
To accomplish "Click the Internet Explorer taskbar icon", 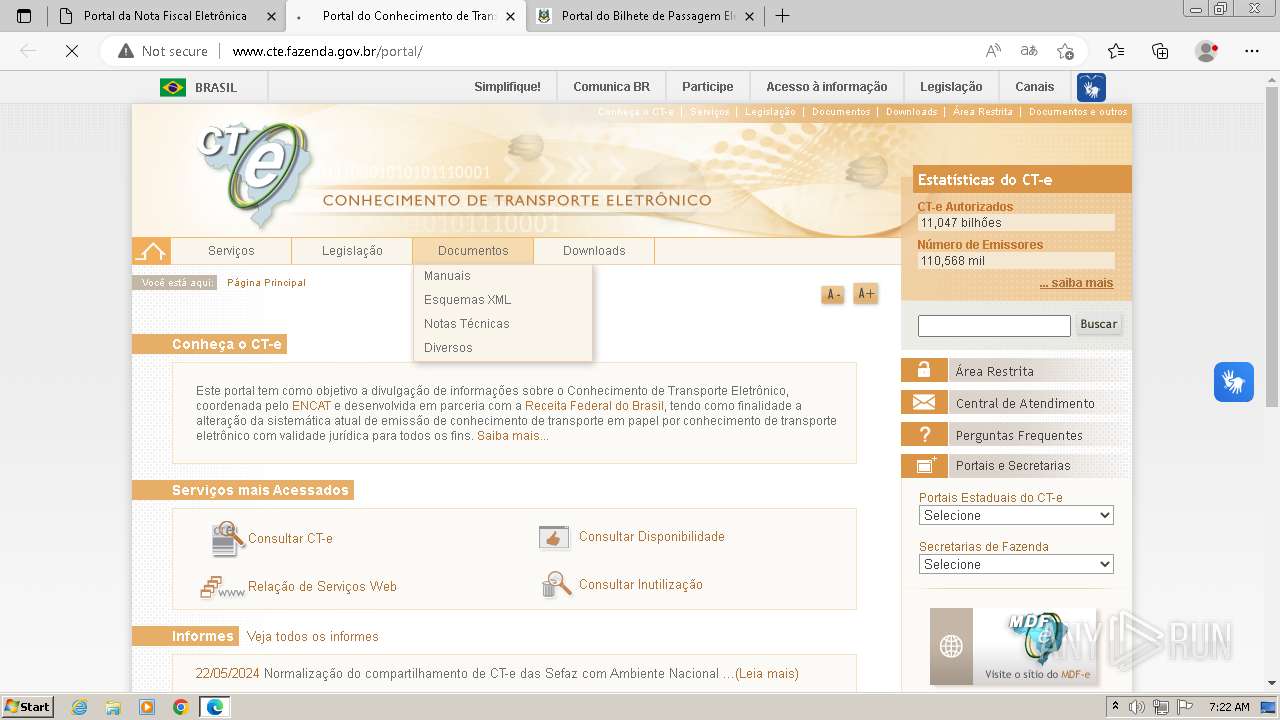I will click(80, 707).
